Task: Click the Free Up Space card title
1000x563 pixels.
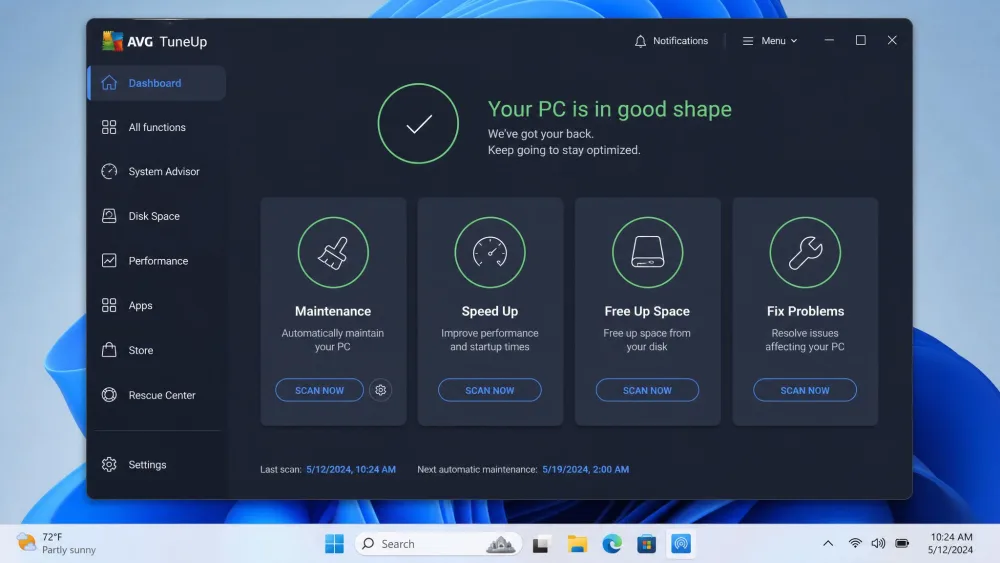Action: point(647,311)
